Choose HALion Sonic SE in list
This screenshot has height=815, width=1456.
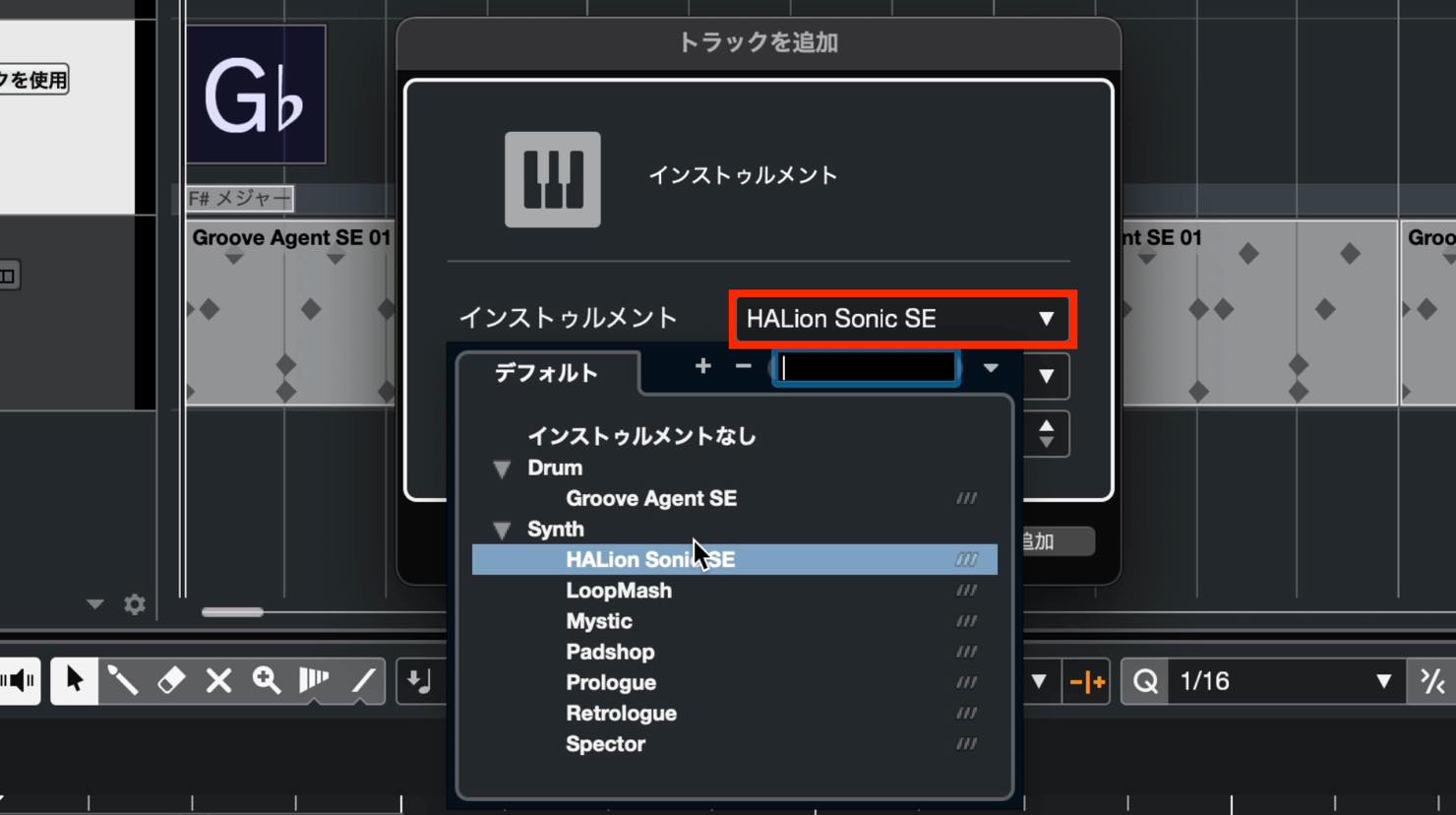(735, 560)
